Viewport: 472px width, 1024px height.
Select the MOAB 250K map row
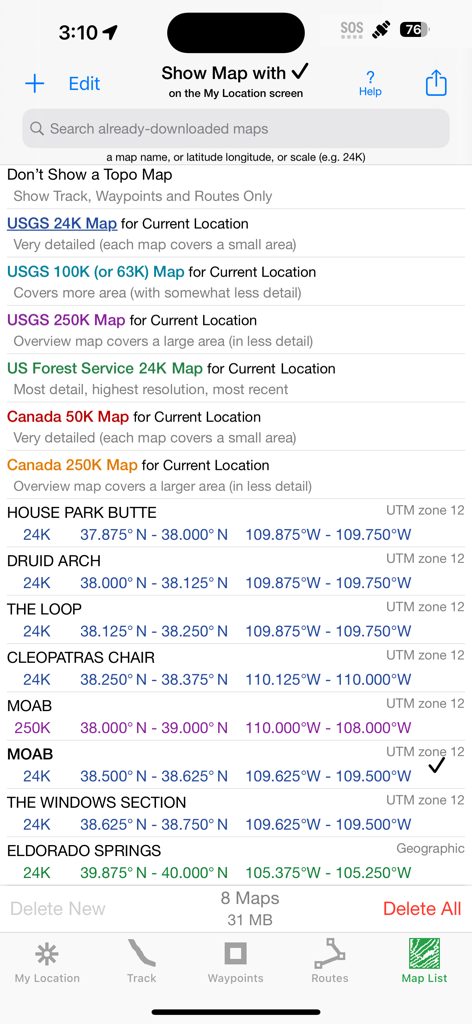point(236,716)
